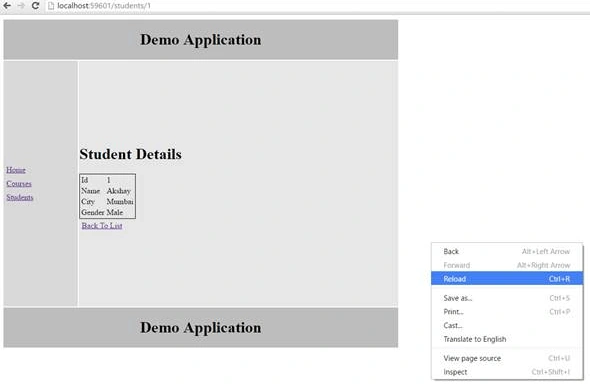Click the City value Mumbai

click(120, 202)
